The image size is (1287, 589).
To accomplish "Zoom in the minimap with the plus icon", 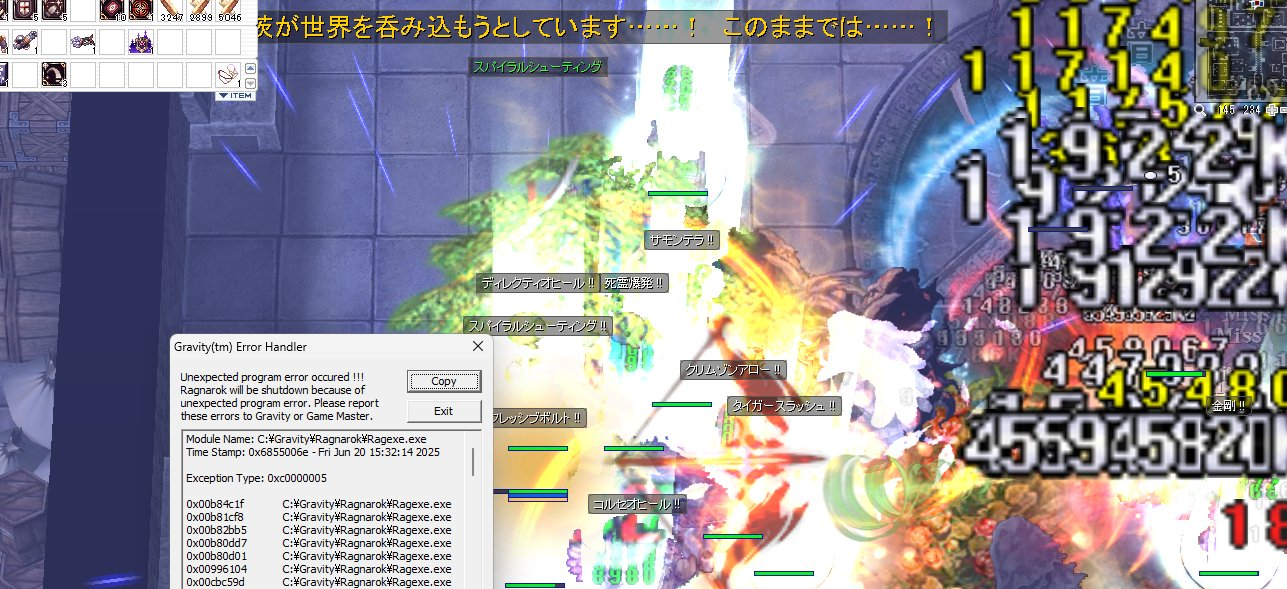I will (x=1272, y=110).
